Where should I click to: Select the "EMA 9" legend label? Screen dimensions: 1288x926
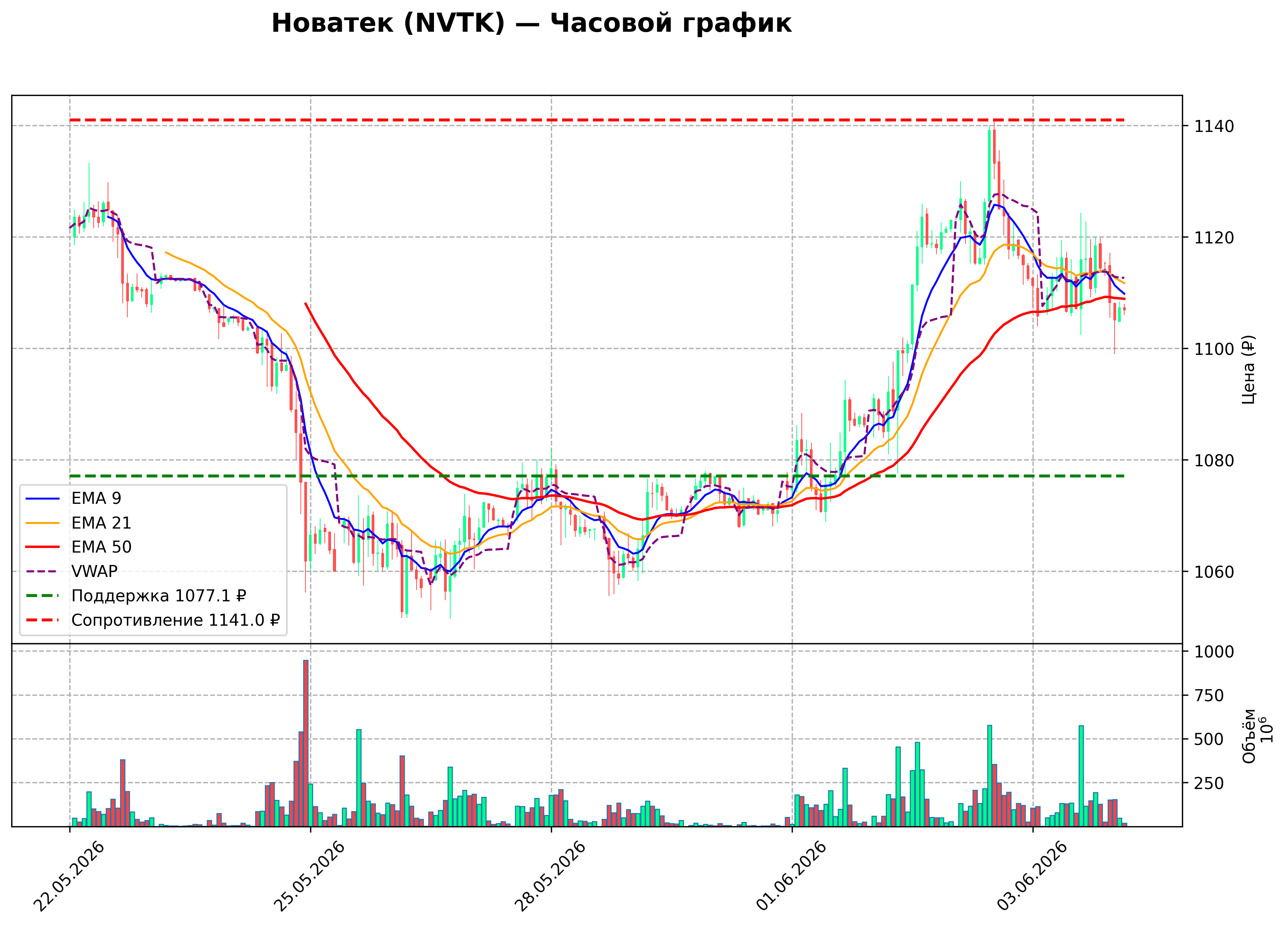pyautogui.click(x=96, y=498)
